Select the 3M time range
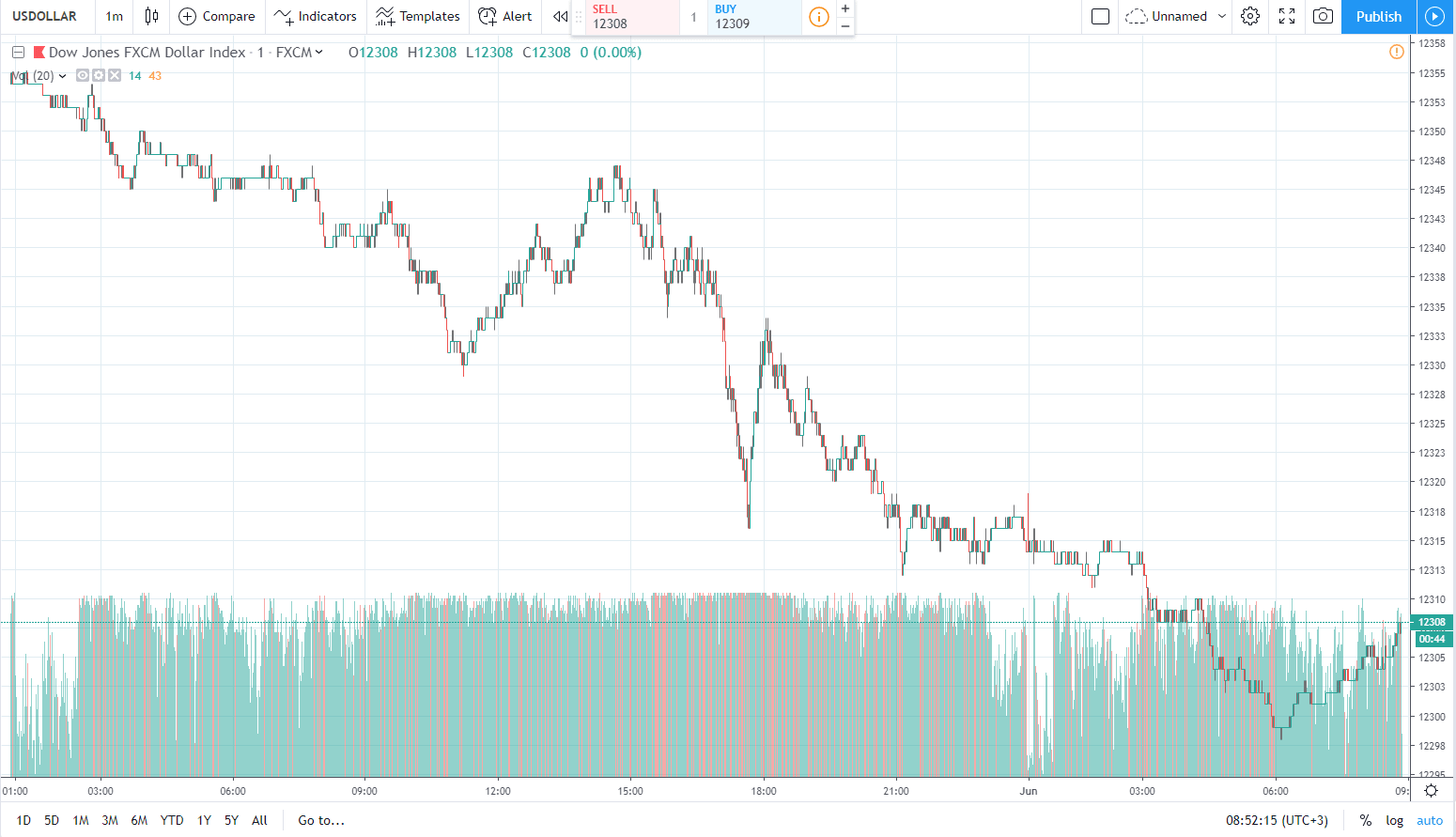 [110, 820]
